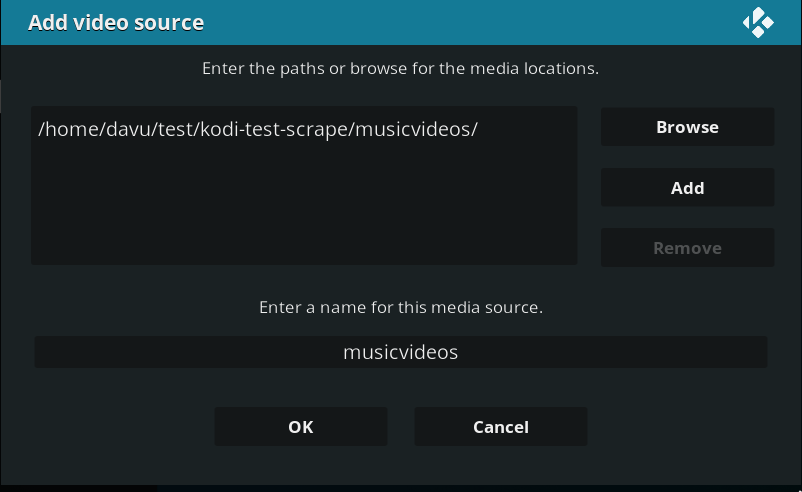Screen dimensions: 802x492
Task: Select the /home/davu/test musicvideos path entry
Action: point(304,129)
